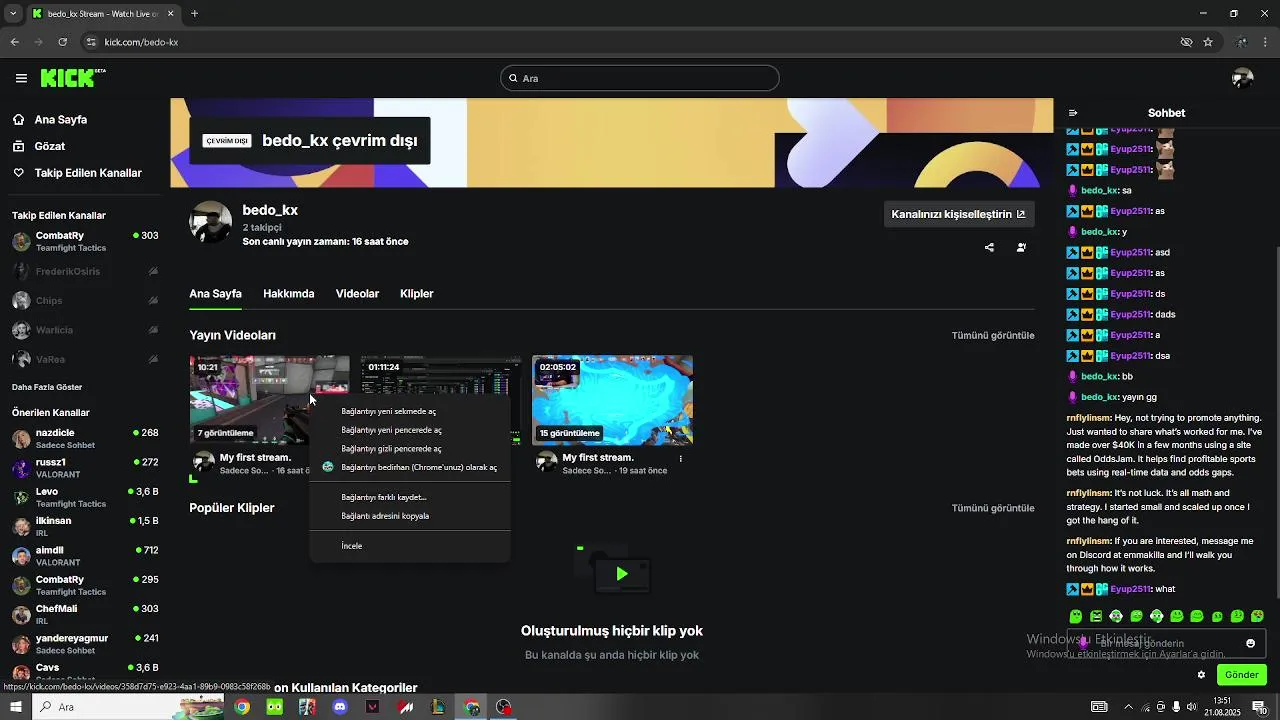Expand Daha Fazla Göster channel list
1280x720 pixels.
[x=47, y=387]
